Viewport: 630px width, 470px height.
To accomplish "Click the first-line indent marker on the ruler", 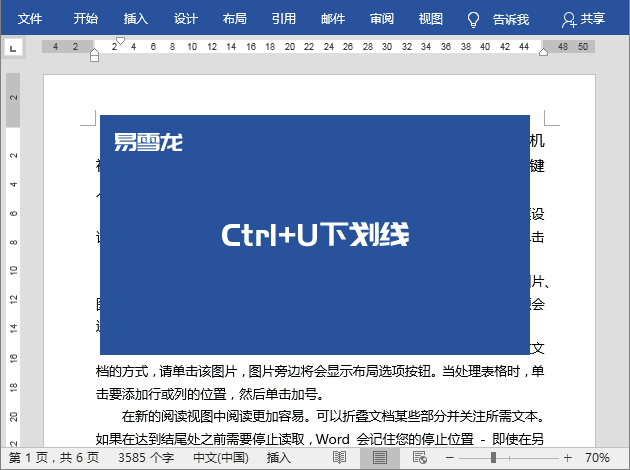I will point(120,41).
